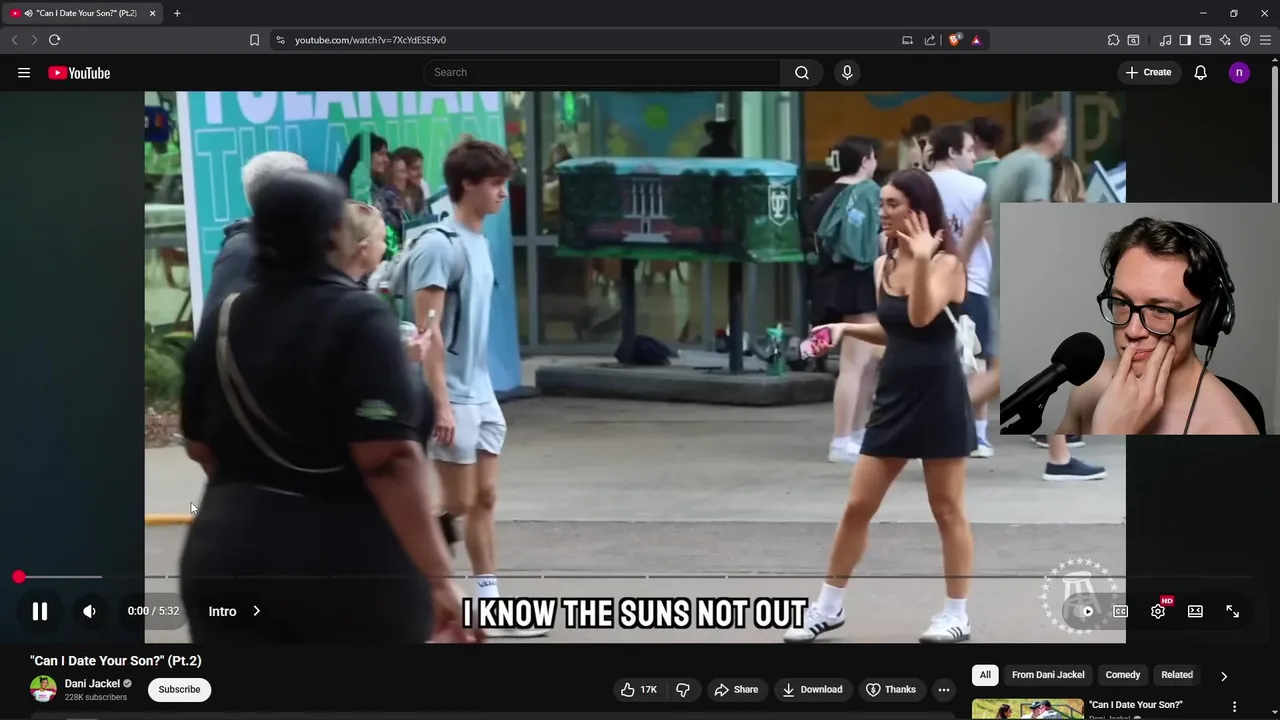Open the Dani Jackel channel name link

coord(92,684)
